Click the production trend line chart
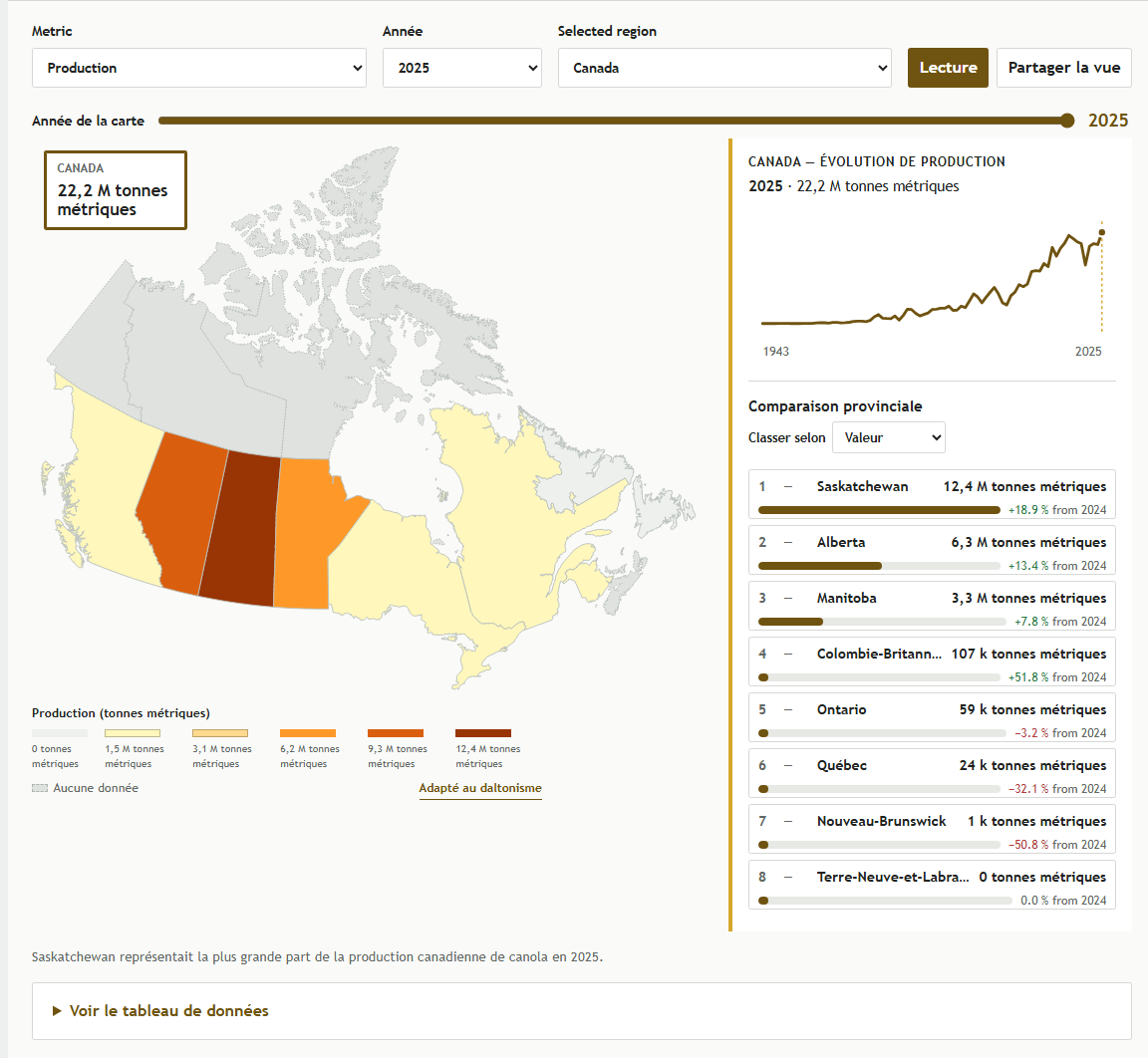The width and height of the screenshot is (1148, 1058). coord(932,278)
